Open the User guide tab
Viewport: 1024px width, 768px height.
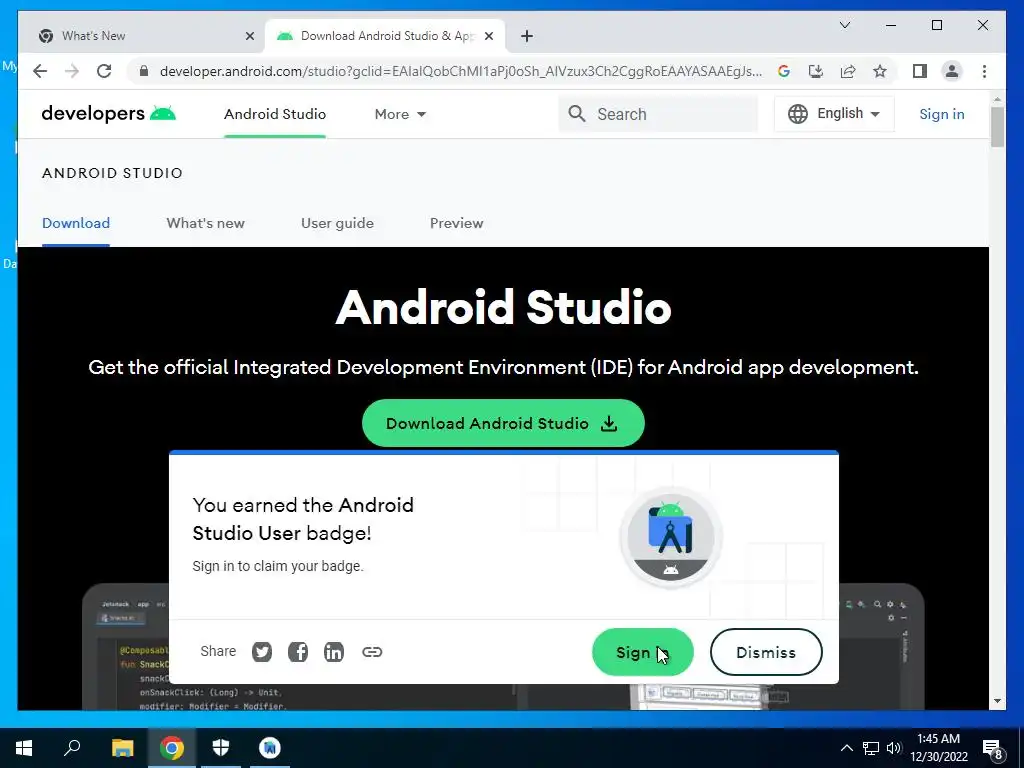click(337, 223)
